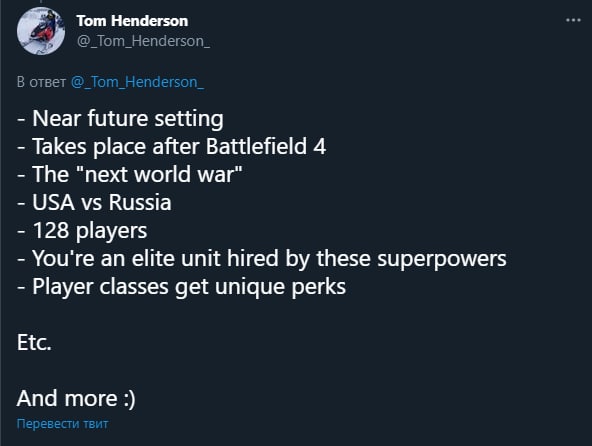Click the 'And more :)' closing line
This screenshot has width=592, height=446.
(76, 399)
